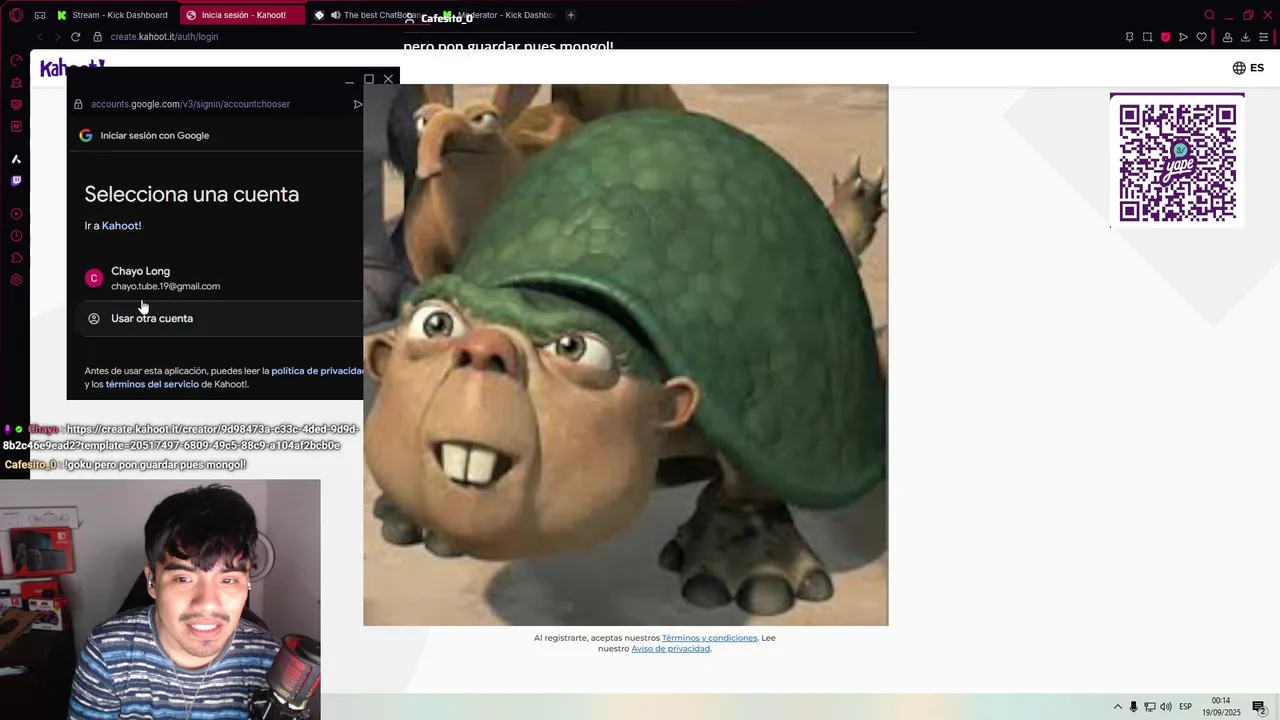1280x720 pixels.
Task: Switch the ESP keyboard language indicator
Action: pos(1185,707)
